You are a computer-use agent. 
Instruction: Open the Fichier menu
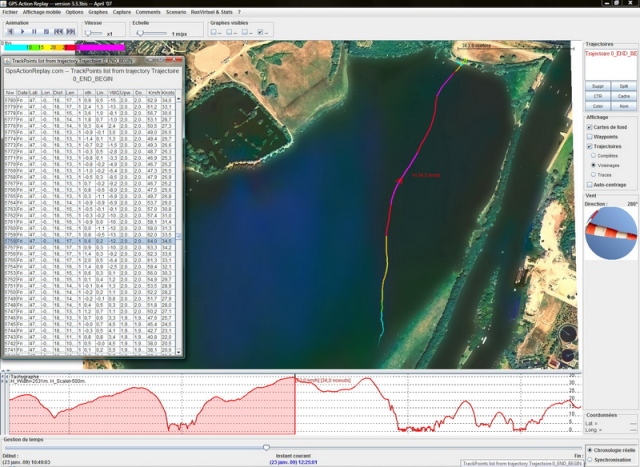pos(10,12)
